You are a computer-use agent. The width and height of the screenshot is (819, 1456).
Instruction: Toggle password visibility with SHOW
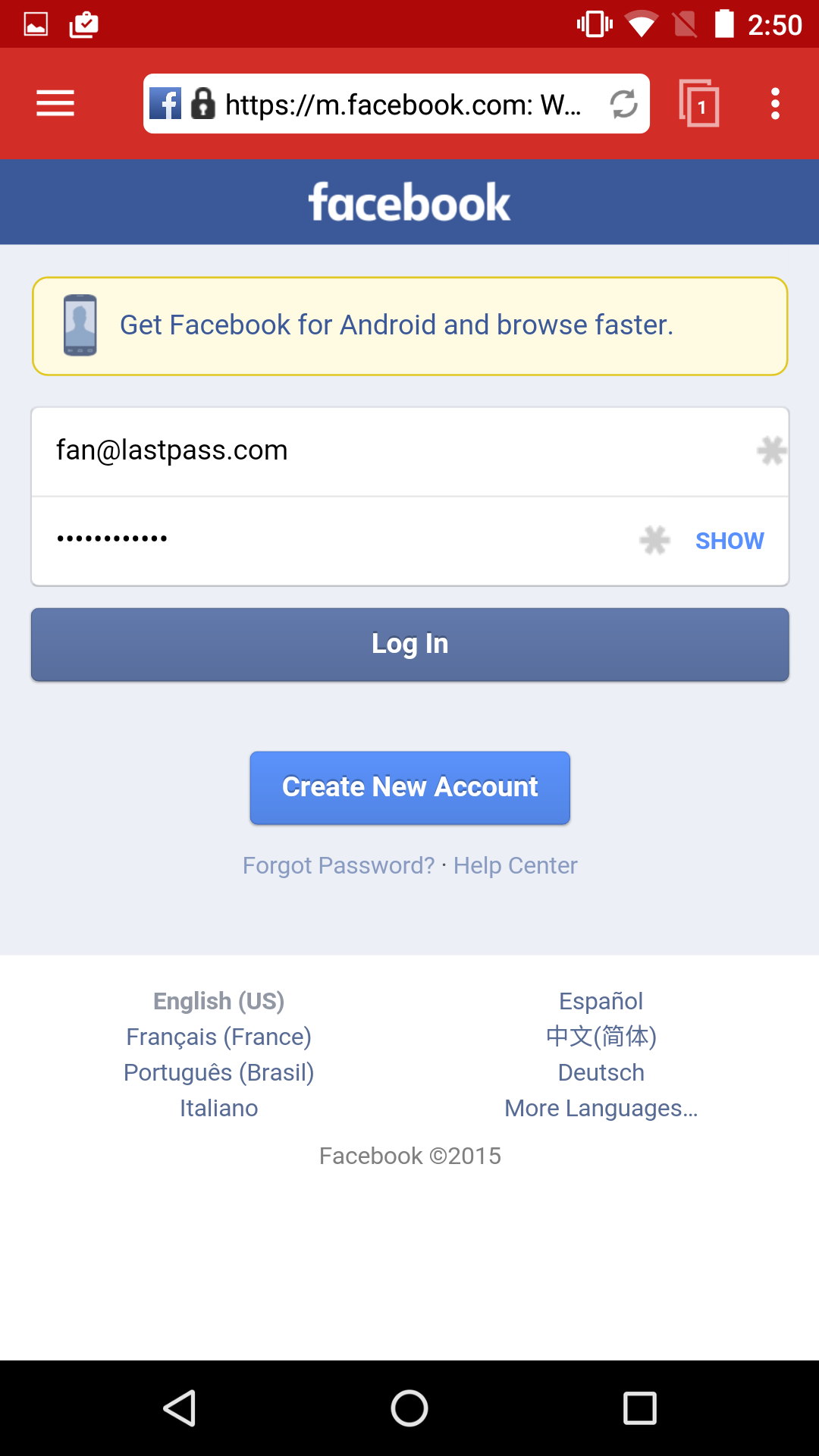pos(730,541)
